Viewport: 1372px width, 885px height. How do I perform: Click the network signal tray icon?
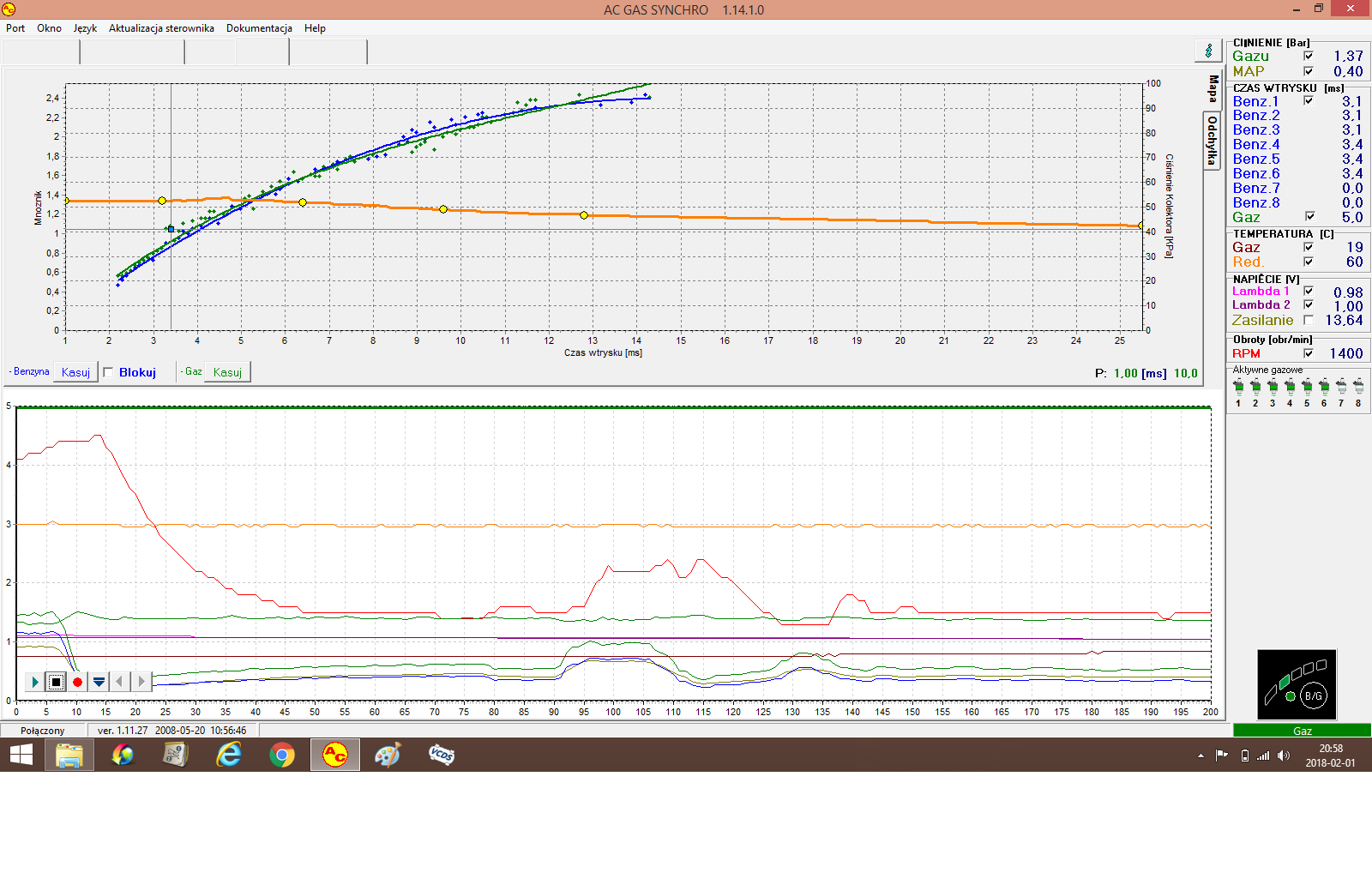coord(1263,756)
